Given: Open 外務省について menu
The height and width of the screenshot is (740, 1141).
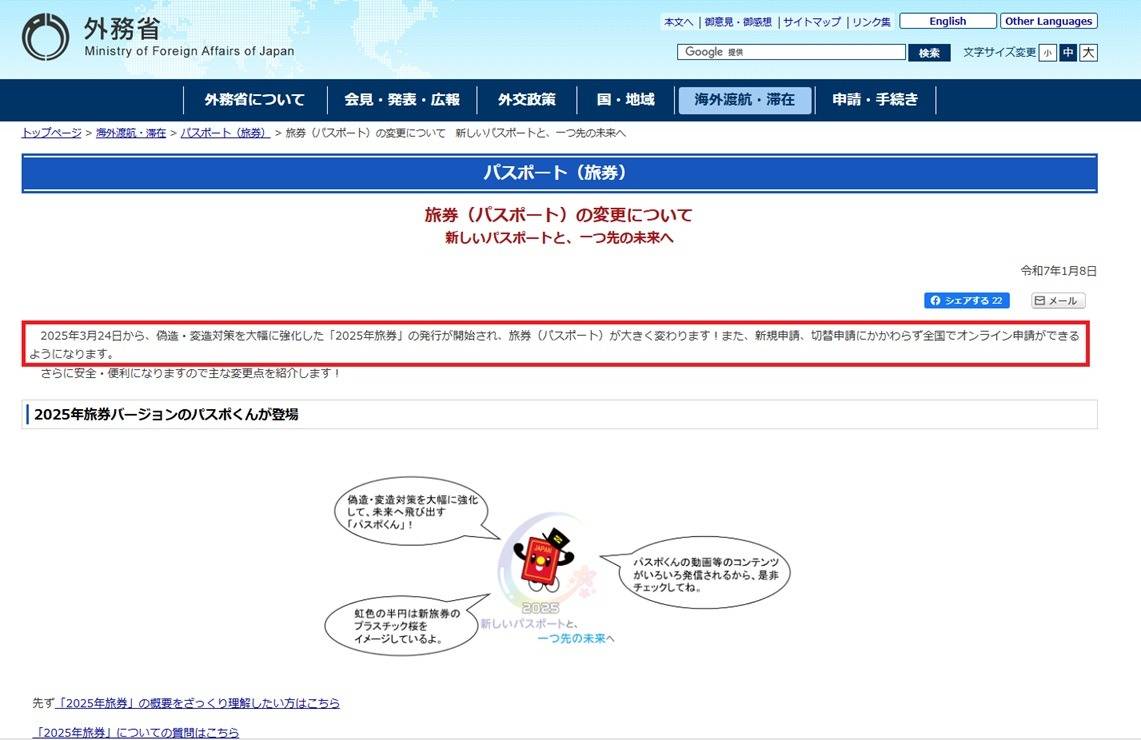Looking at the screenshot, I should (254, 100).
